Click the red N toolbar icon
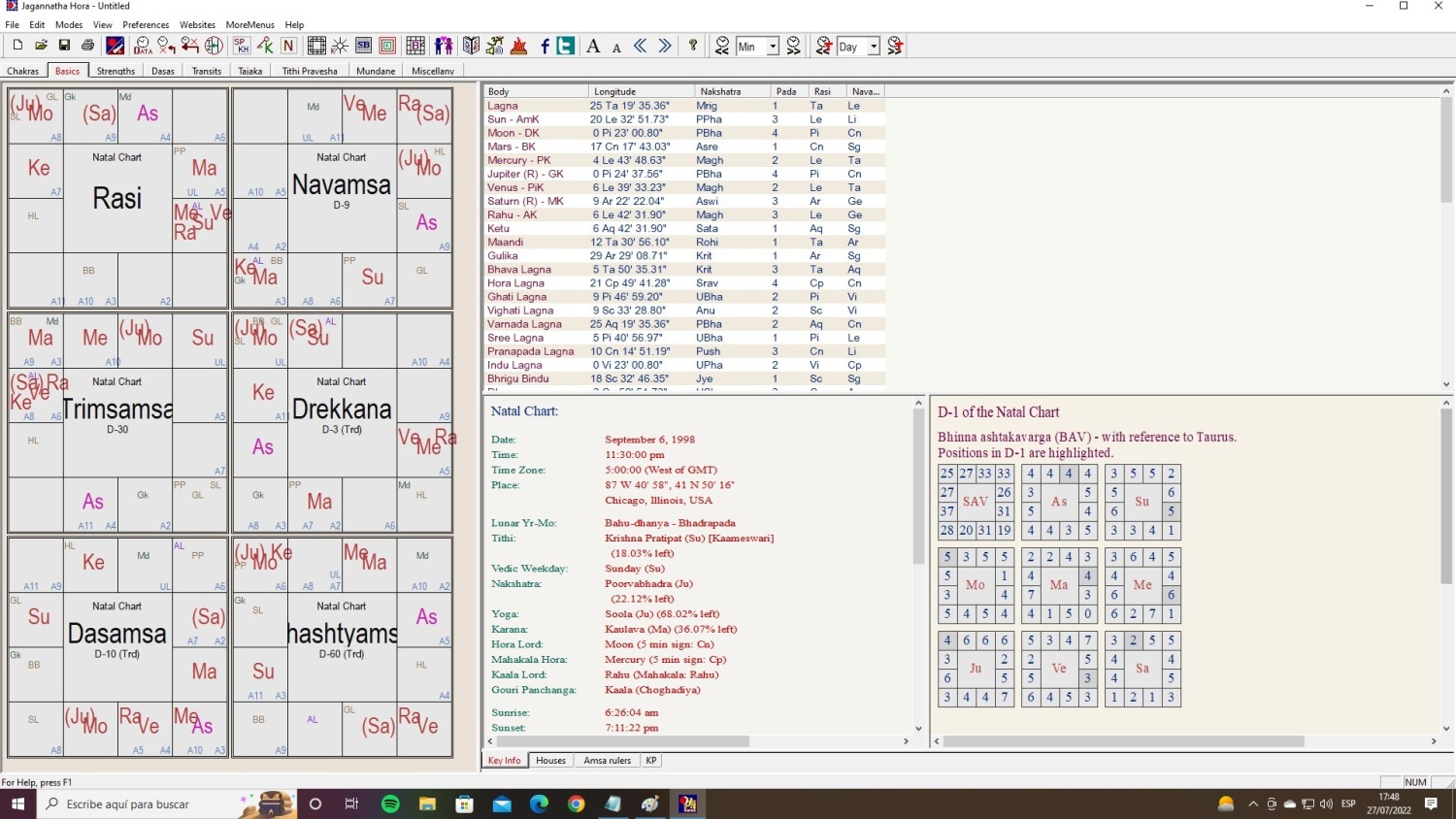1456x819 pixels. [x=288, y=46]
